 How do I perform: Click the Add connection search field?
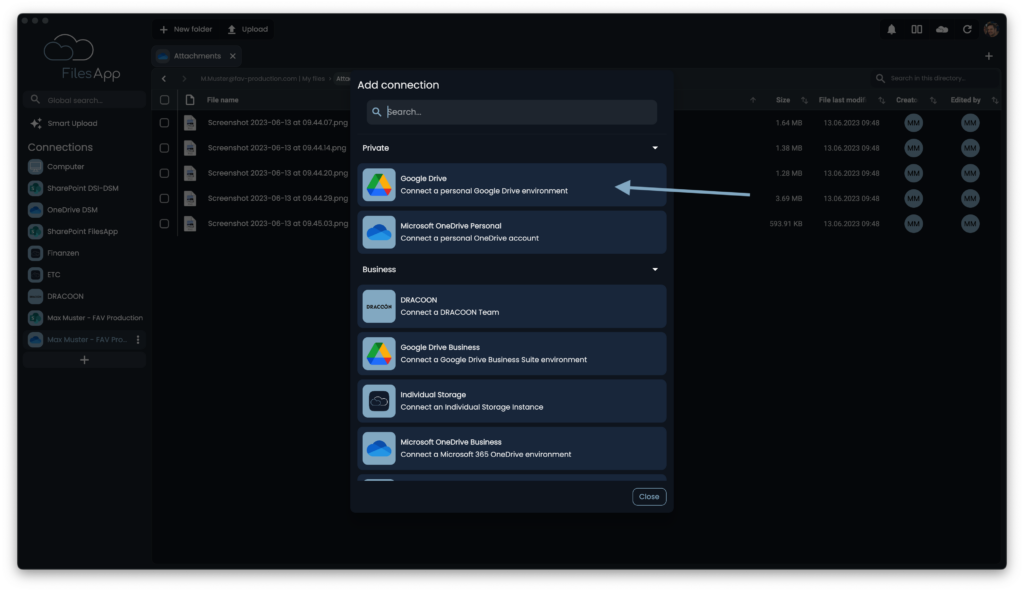point(512,112)
